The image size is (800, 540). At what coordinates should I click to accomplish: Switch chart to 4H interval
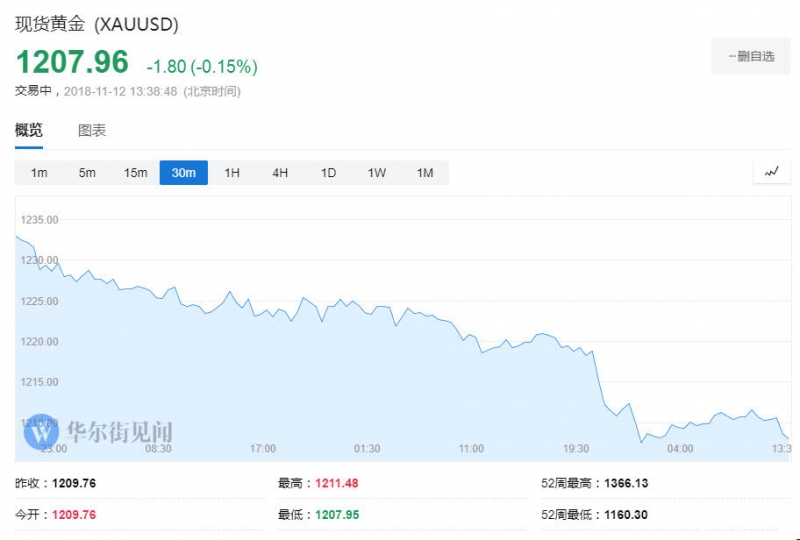coord(280,173)
